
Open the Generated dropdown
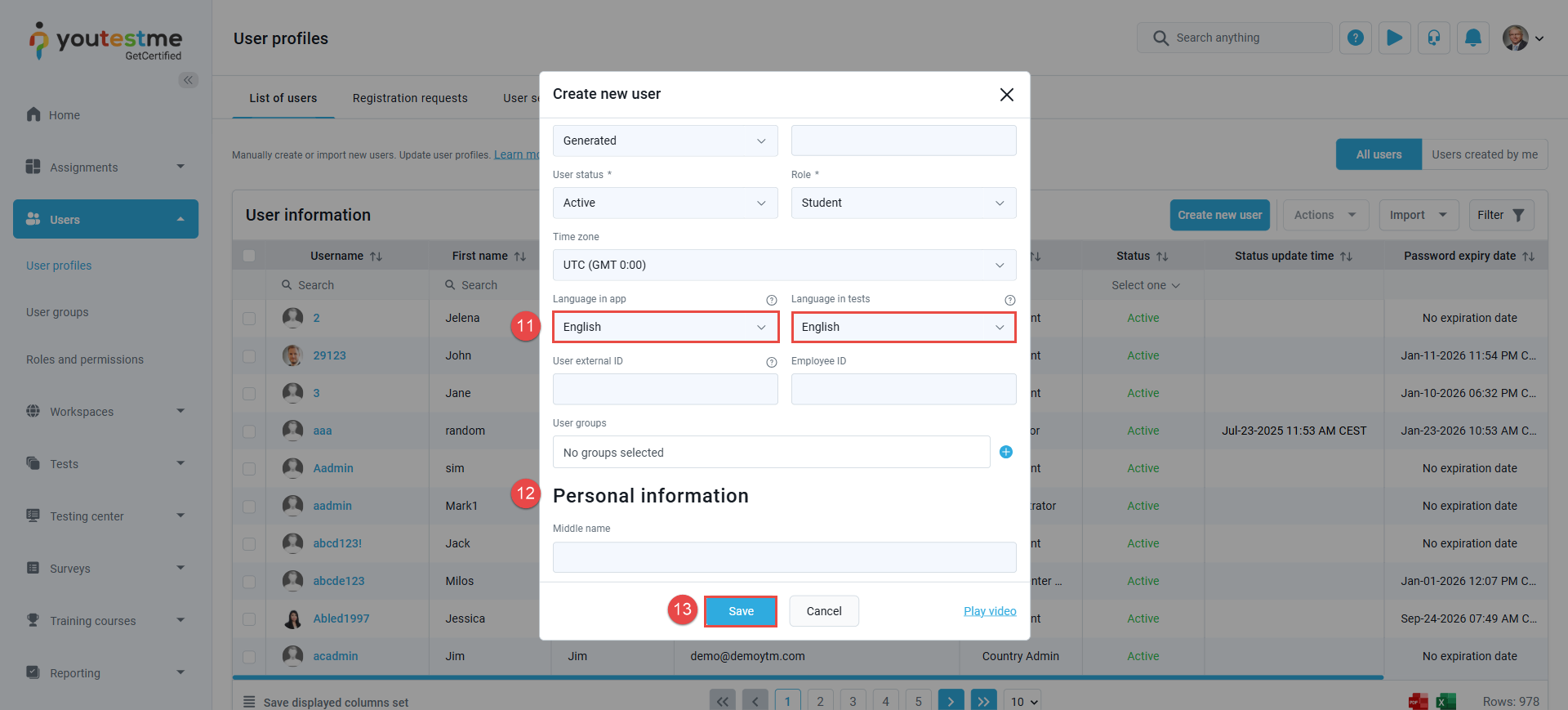[666, 141]
